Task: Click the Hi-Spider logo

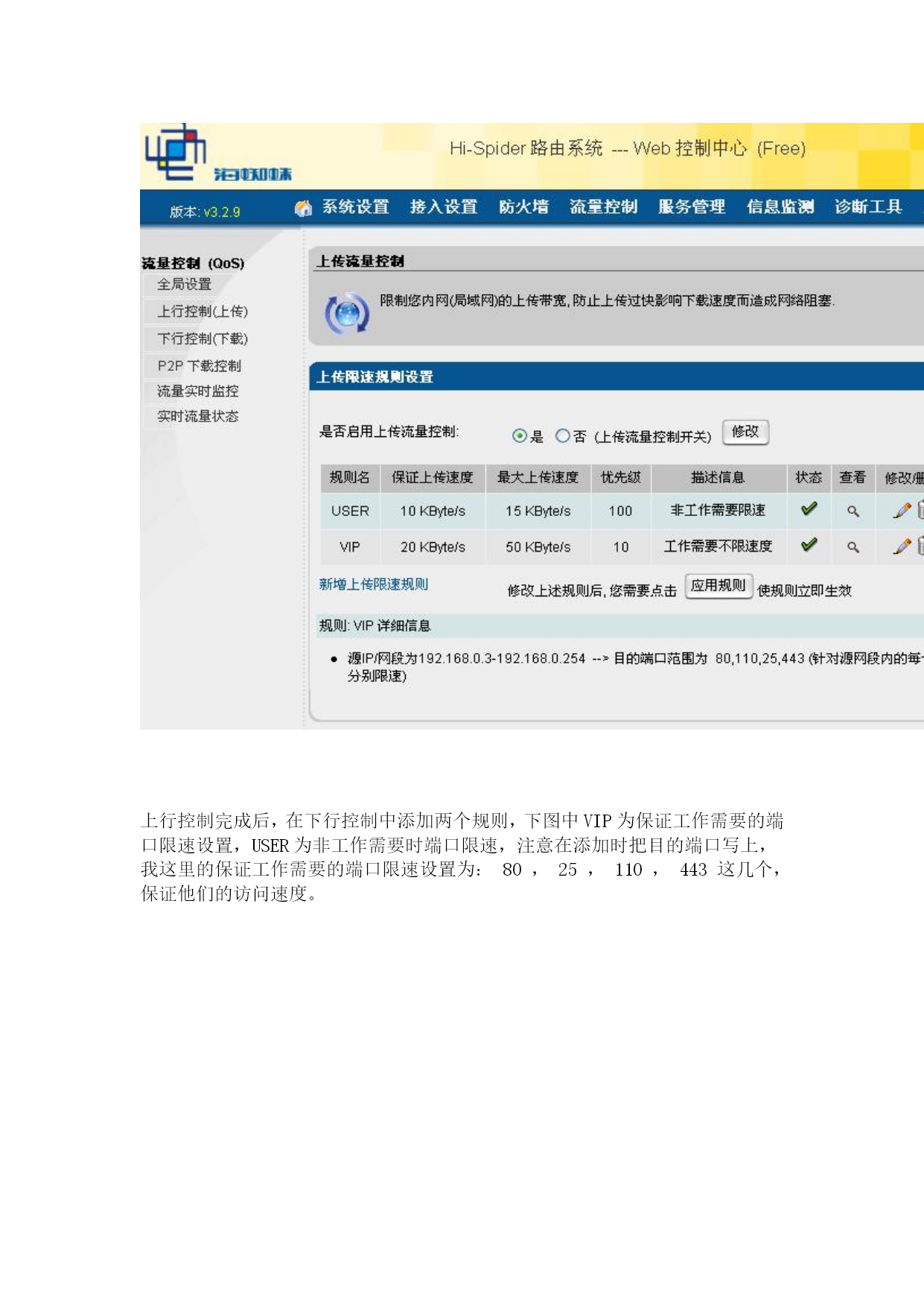Action: [217, 154]
